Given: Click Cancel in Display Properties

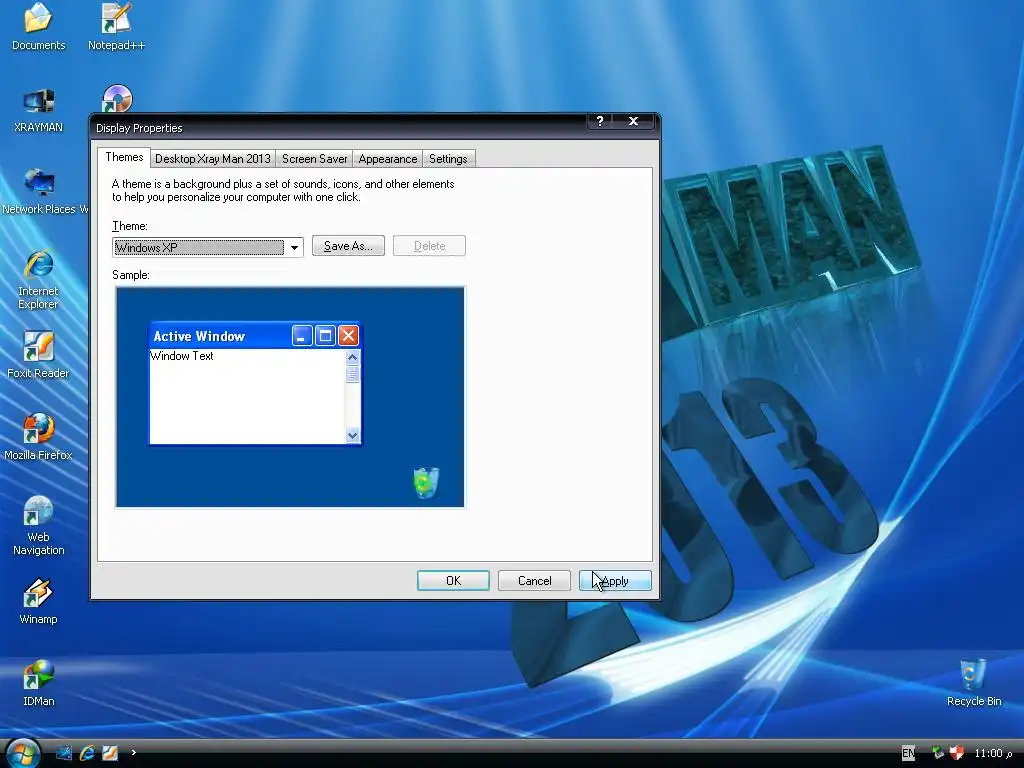Looking at the screenshot, I should click(x=534, y=581).
